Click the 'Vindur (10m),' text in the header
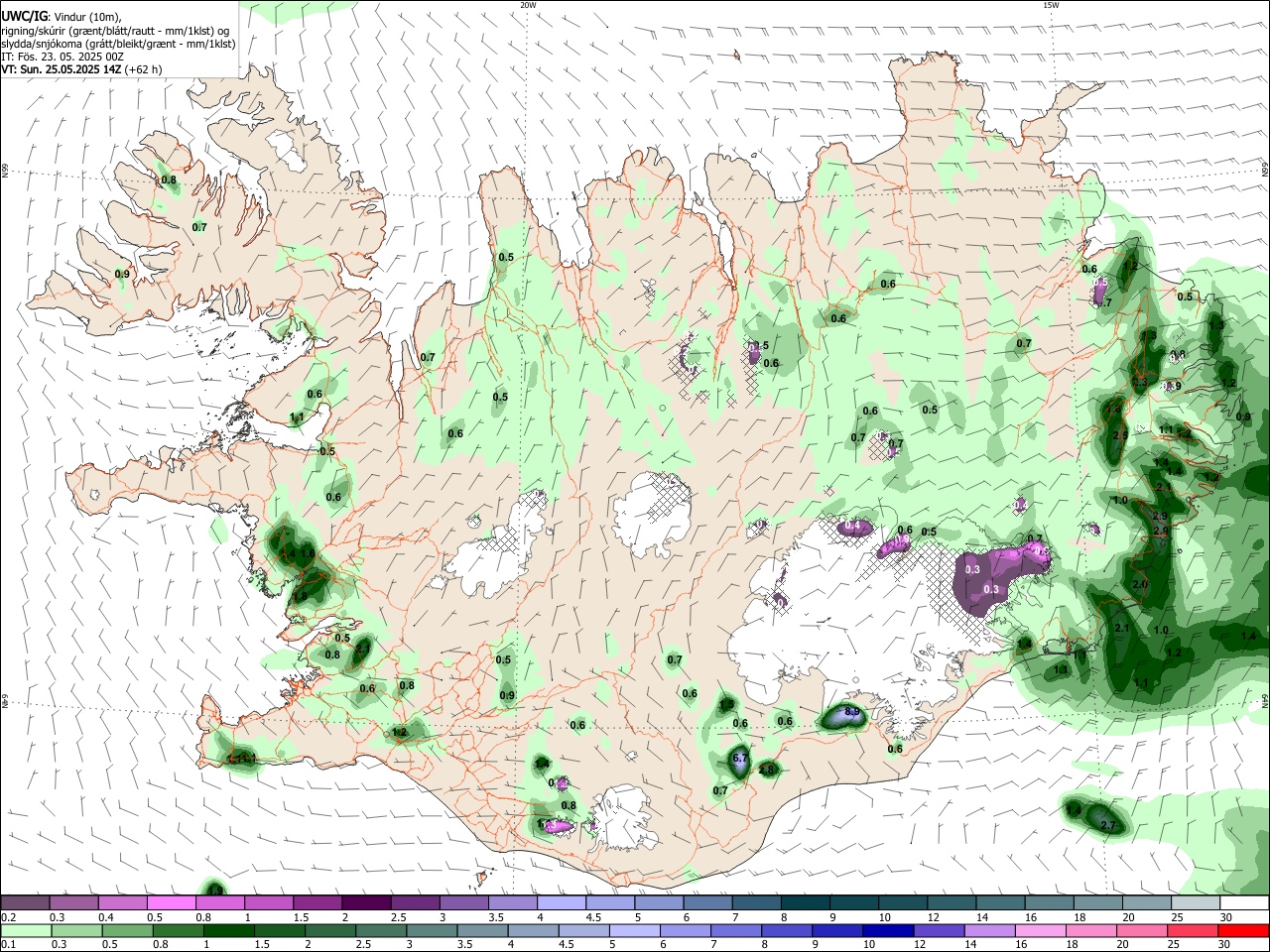1270x952 pixels. pos(87,17)
